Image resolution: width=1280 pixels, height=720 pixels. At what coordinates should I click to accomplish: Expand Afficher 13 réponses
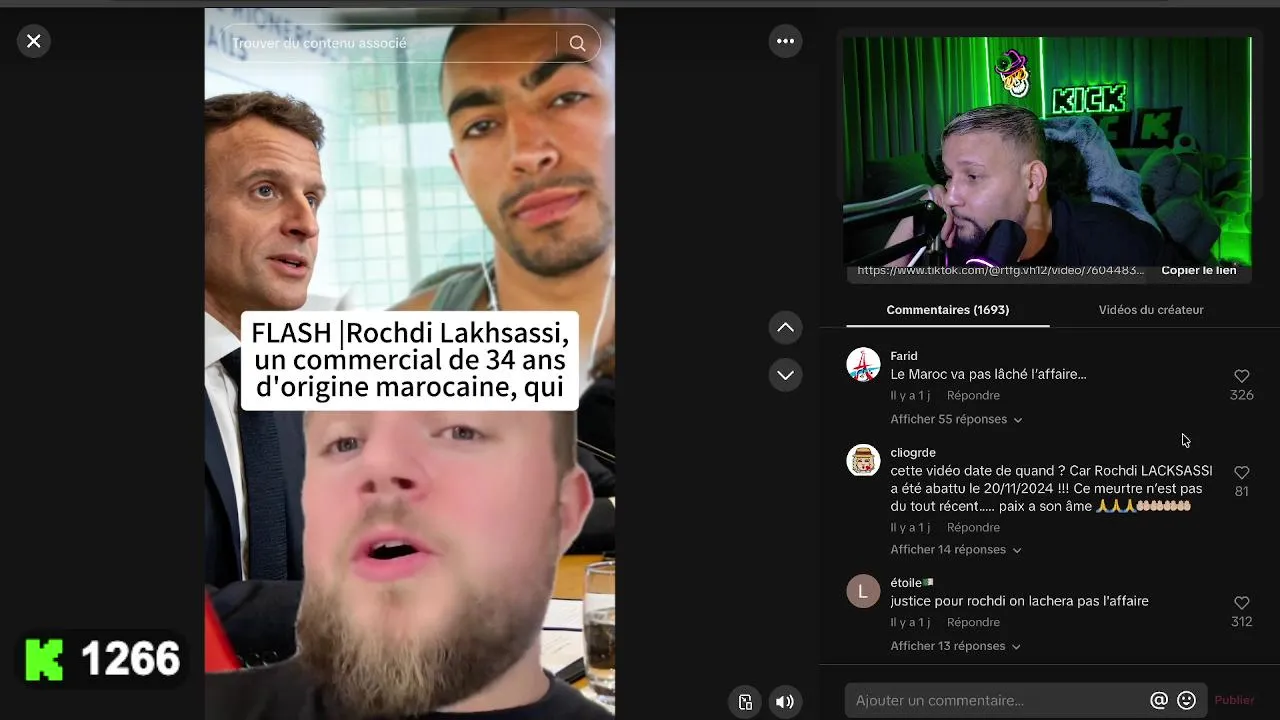pyautogui.click(x=956, y=646)
